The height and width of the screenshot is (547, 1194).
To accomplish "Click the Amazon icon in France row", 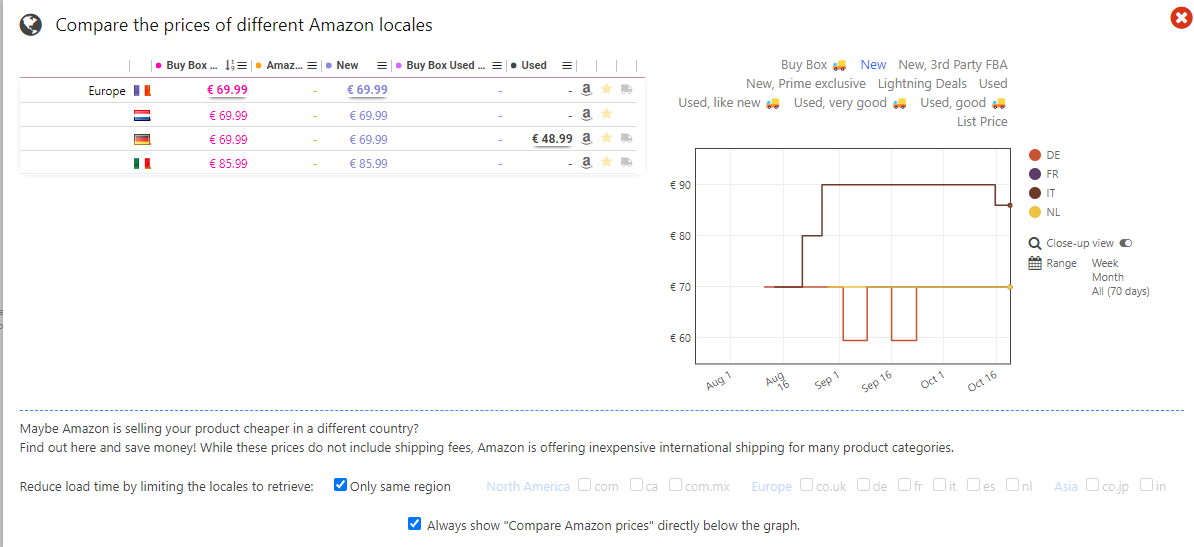I will tap(587, 90).
